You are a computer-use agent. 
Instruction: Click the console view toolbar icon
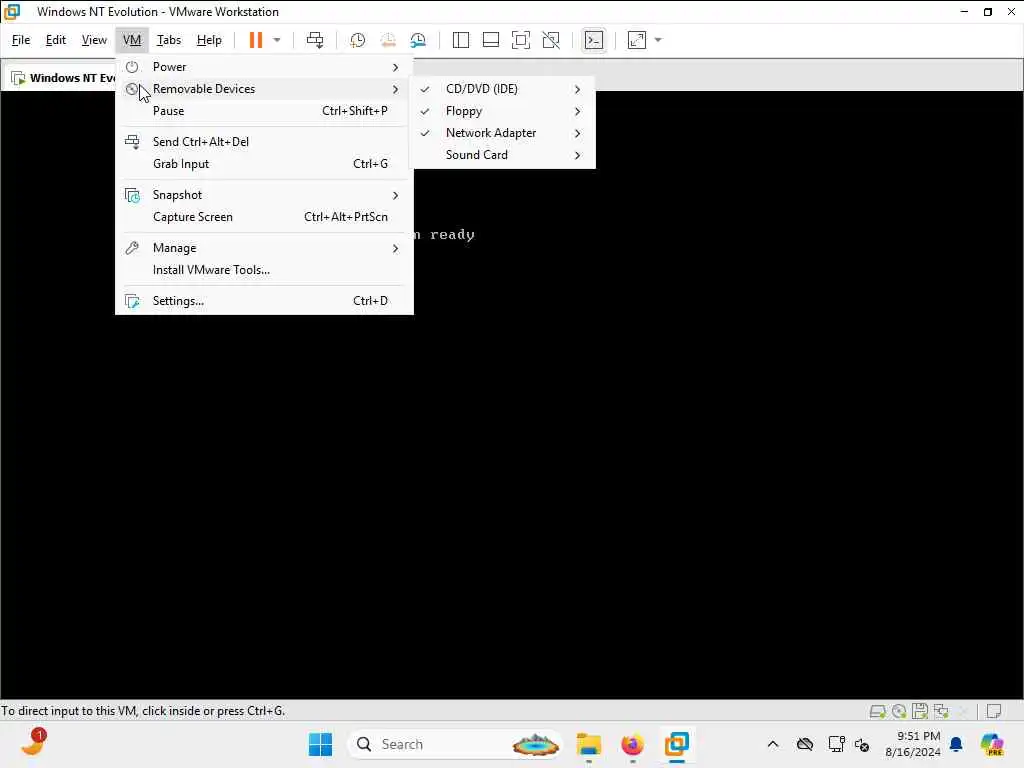[x=594, y=40]
